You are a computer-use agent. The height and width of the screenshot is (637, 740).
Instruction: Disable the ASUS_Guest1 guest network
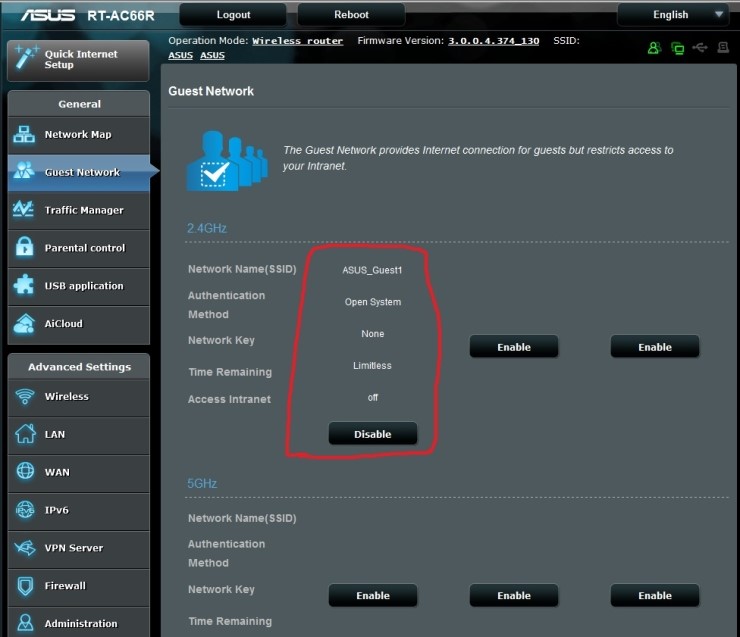point(372,434)
